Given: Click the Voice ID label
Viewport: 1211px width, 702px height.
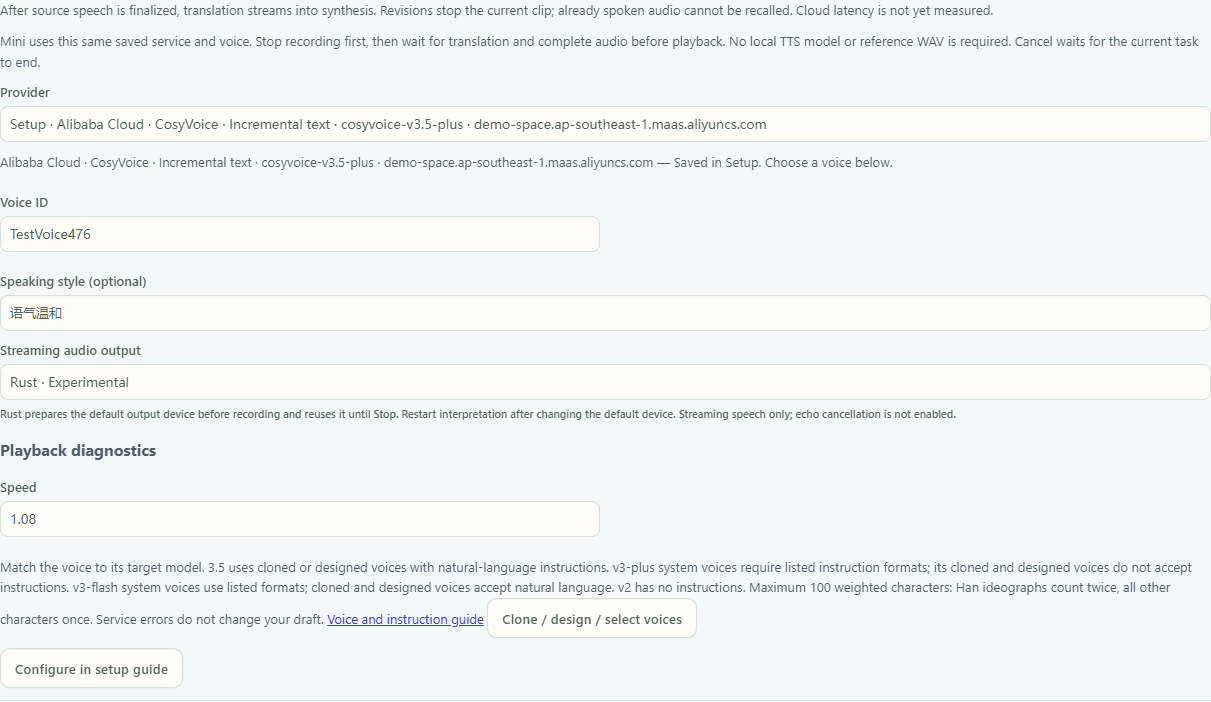Looking at the screenshot, I should point(24,203).
